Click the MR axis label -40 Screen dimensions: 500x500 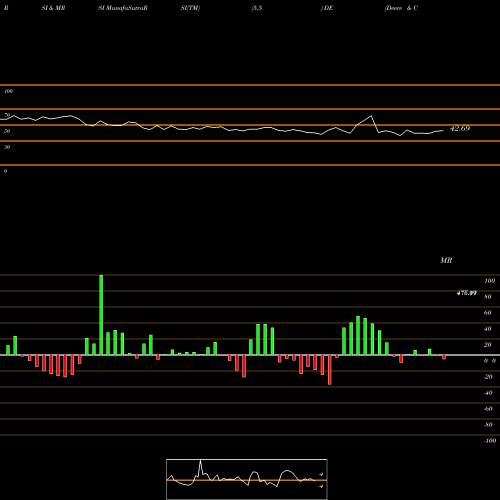point(488,393)
